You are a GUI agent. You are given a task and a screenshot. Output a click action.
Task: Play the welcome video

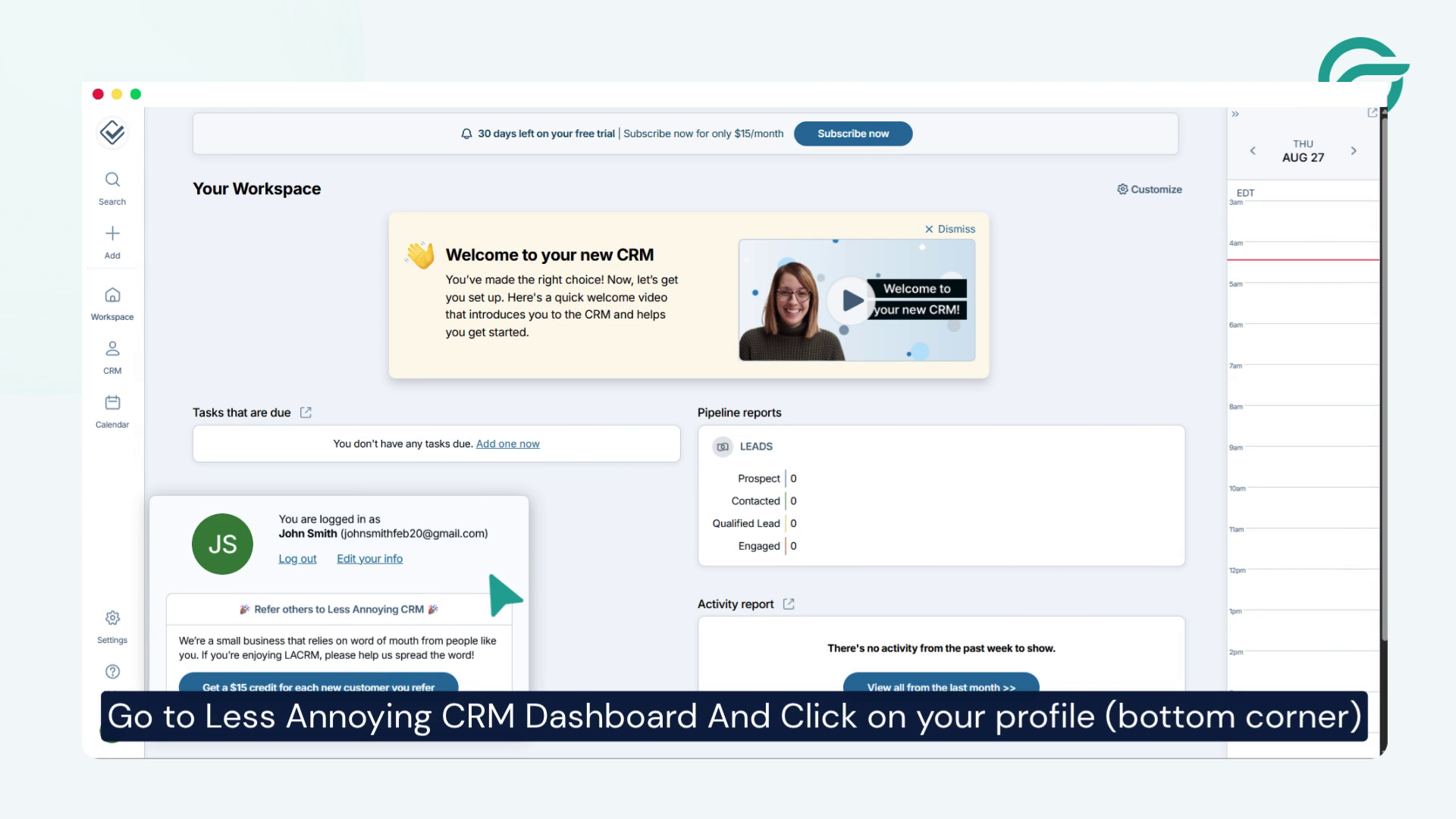pyautogui.click(x=852, y=300)
